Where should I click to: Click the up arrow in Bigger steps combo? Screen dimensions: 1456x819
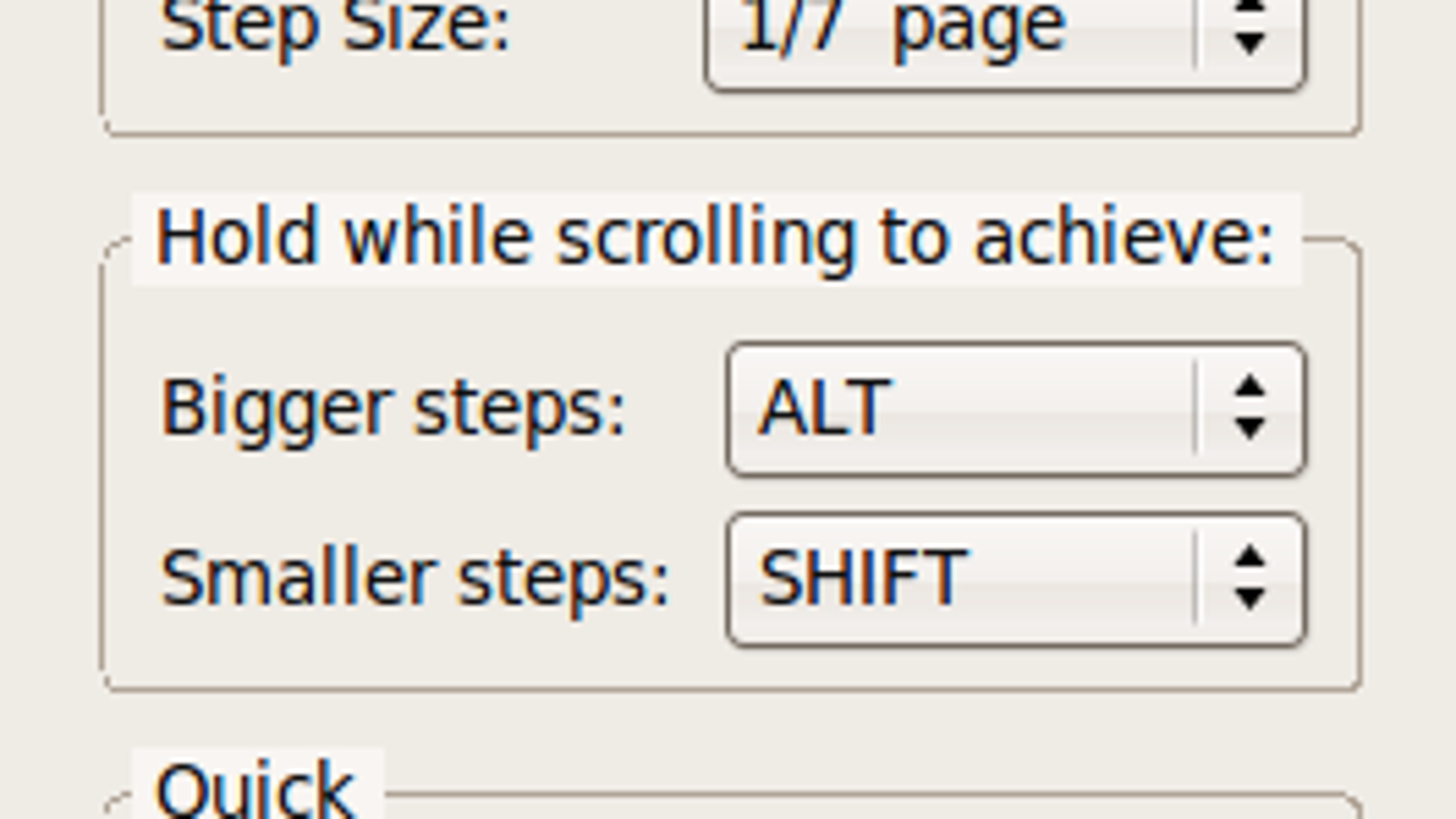pyautogui.click(x=1249, y=388)
